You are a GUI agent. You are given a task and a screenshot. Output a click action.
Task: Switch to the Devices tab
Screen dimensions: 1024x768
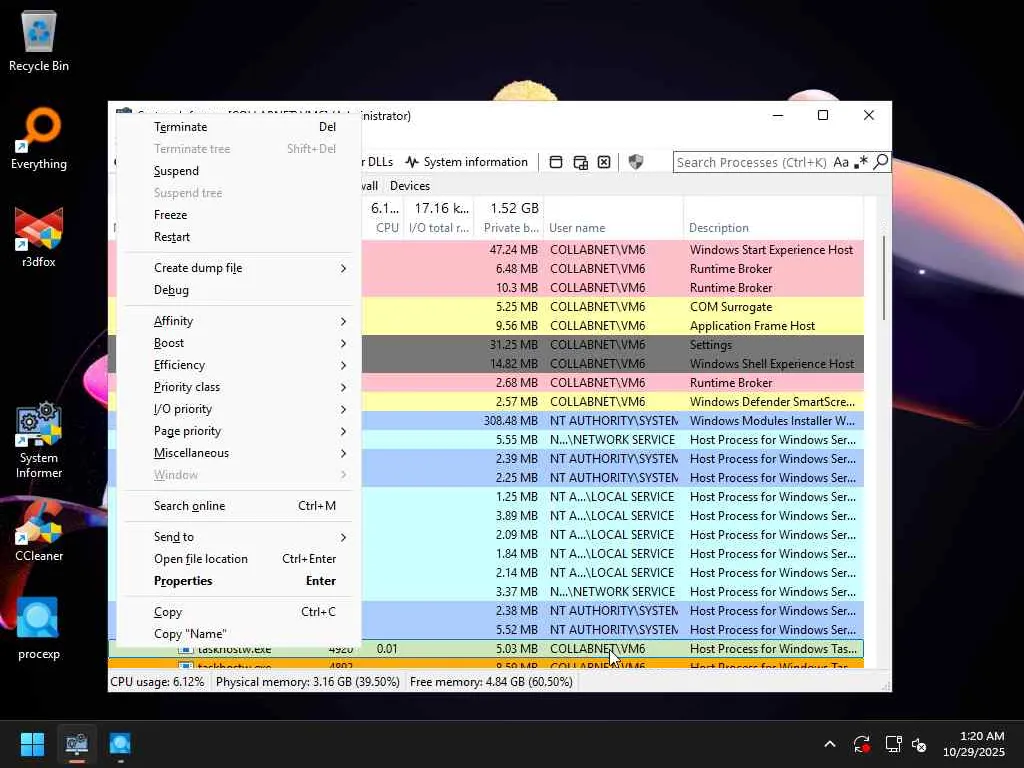tap(410, 185)
